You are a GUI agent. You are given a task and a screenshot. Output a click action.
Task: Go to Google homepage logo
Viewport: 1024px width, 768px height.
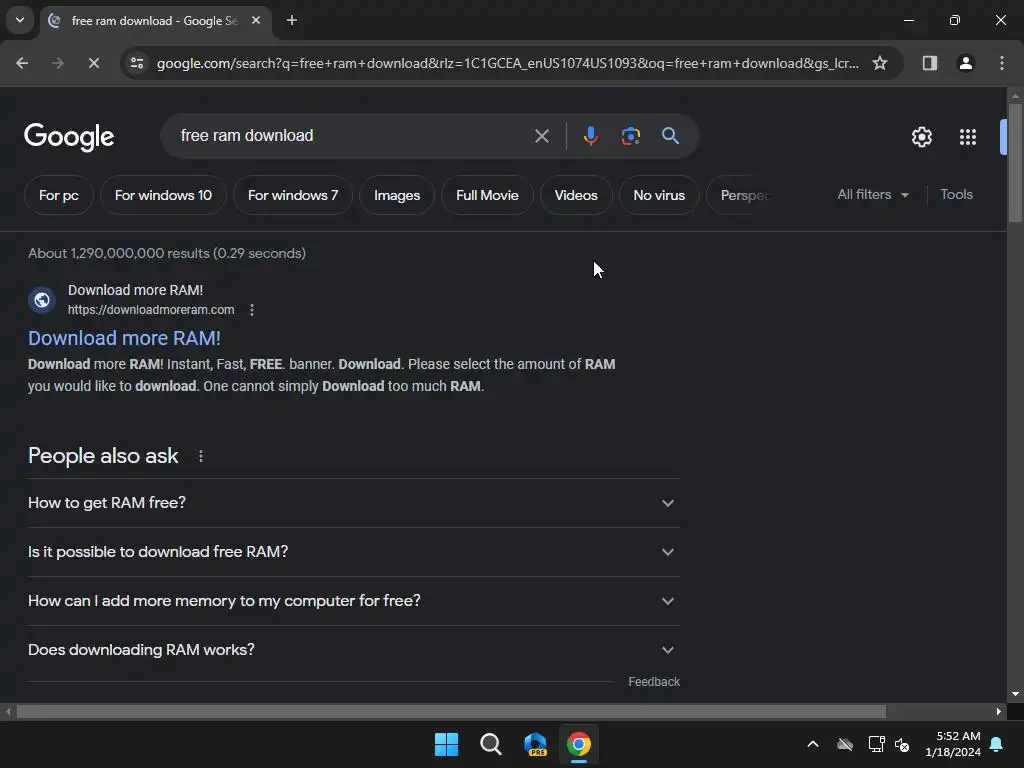[x=69, y=137]
